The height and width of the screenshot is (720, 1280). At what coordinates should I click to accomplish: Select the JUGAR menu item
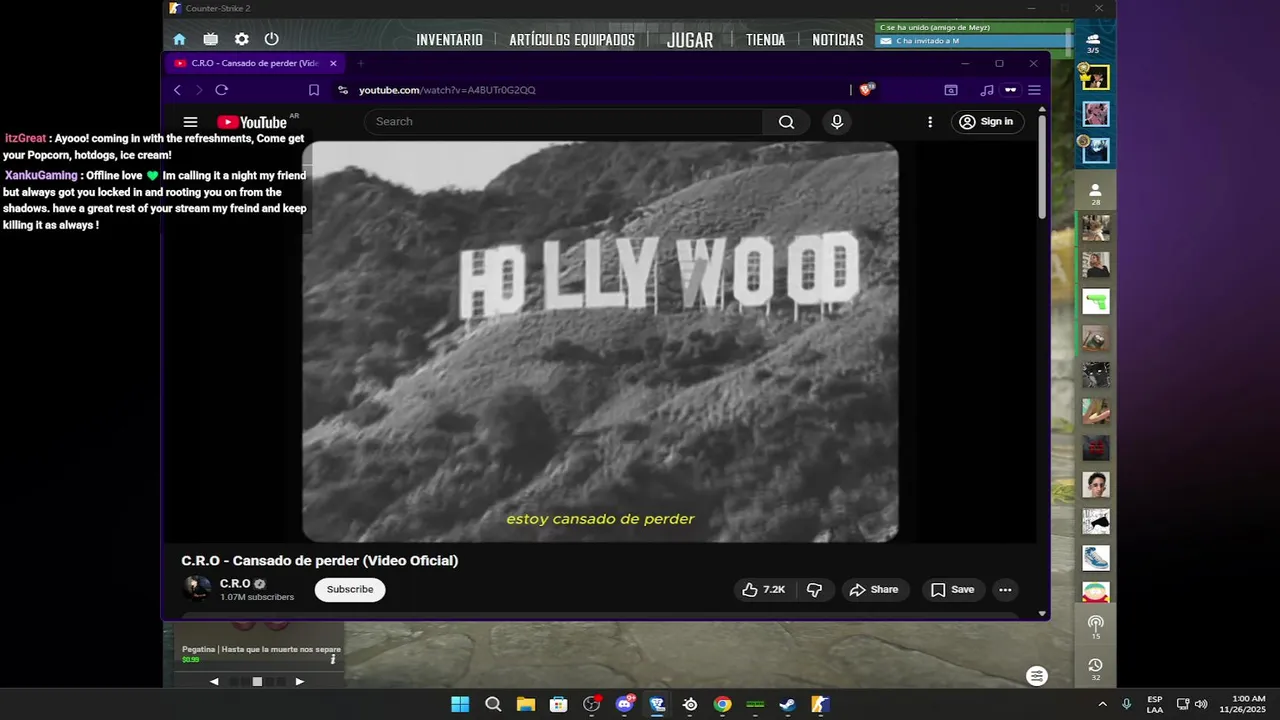tap(690, 40)
